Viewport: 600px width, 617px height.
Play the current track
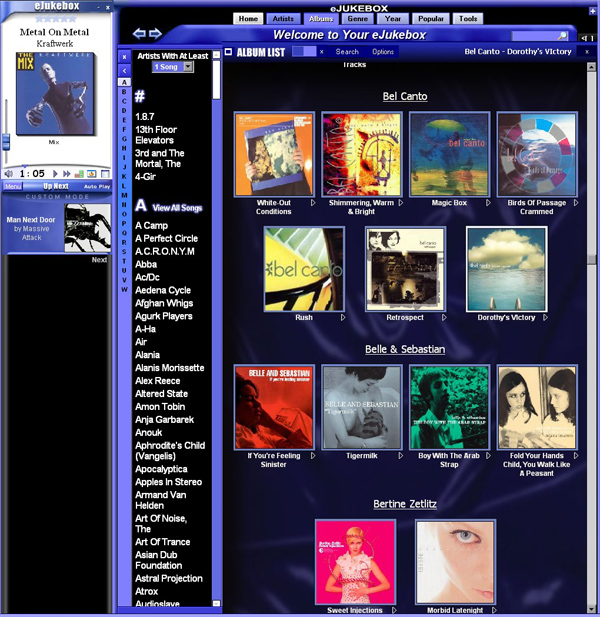coord(55,174)
